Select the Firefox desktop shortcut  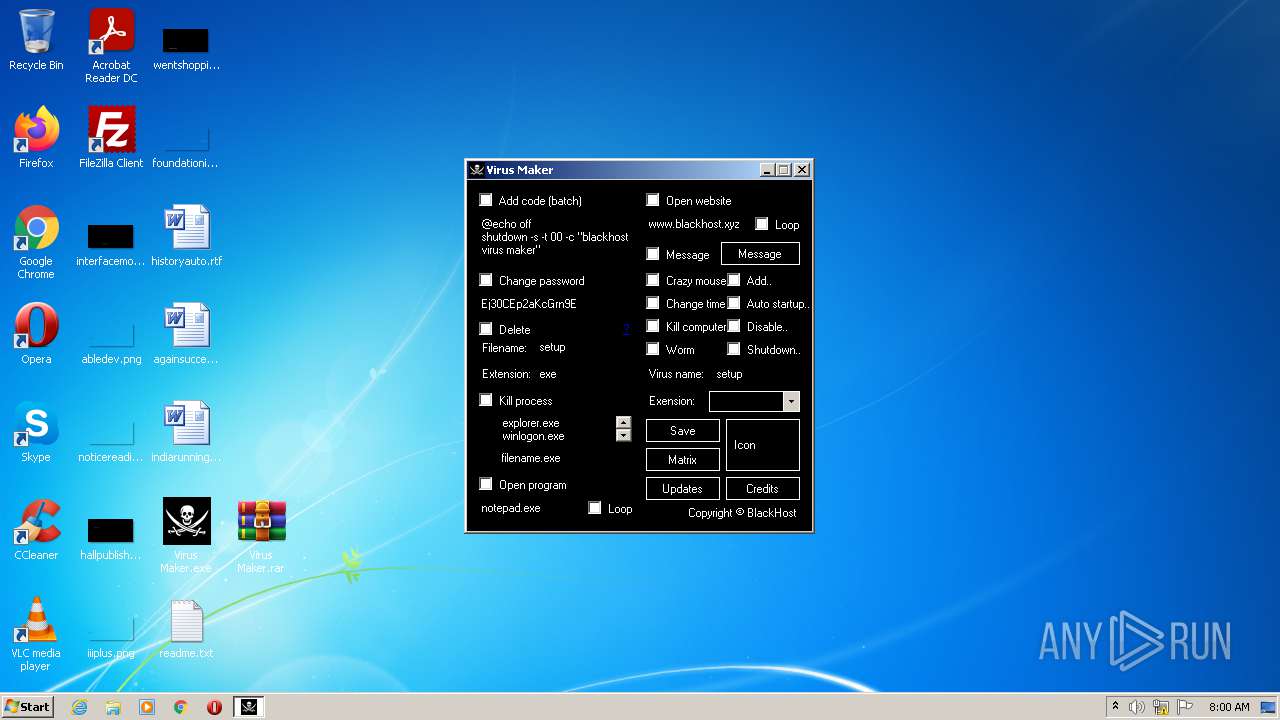click(x=36, y=138)
